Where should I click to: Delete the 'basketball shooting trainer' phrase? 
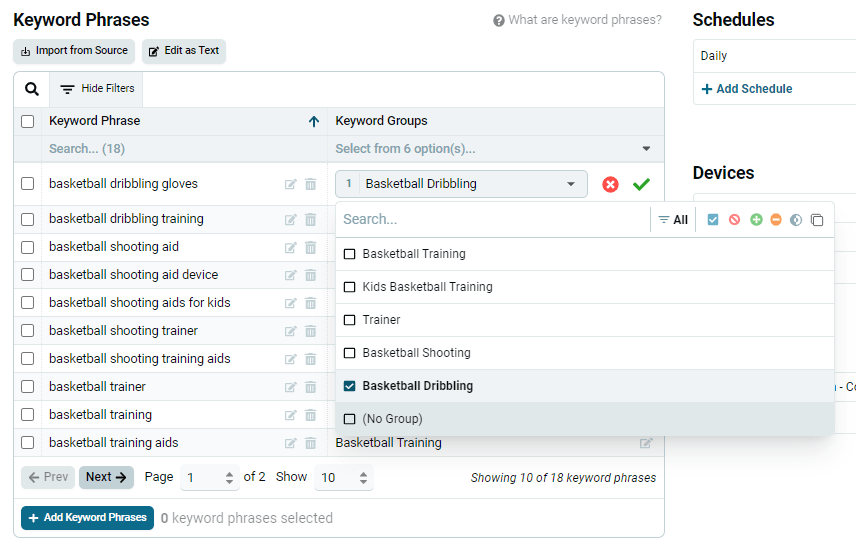311,331
